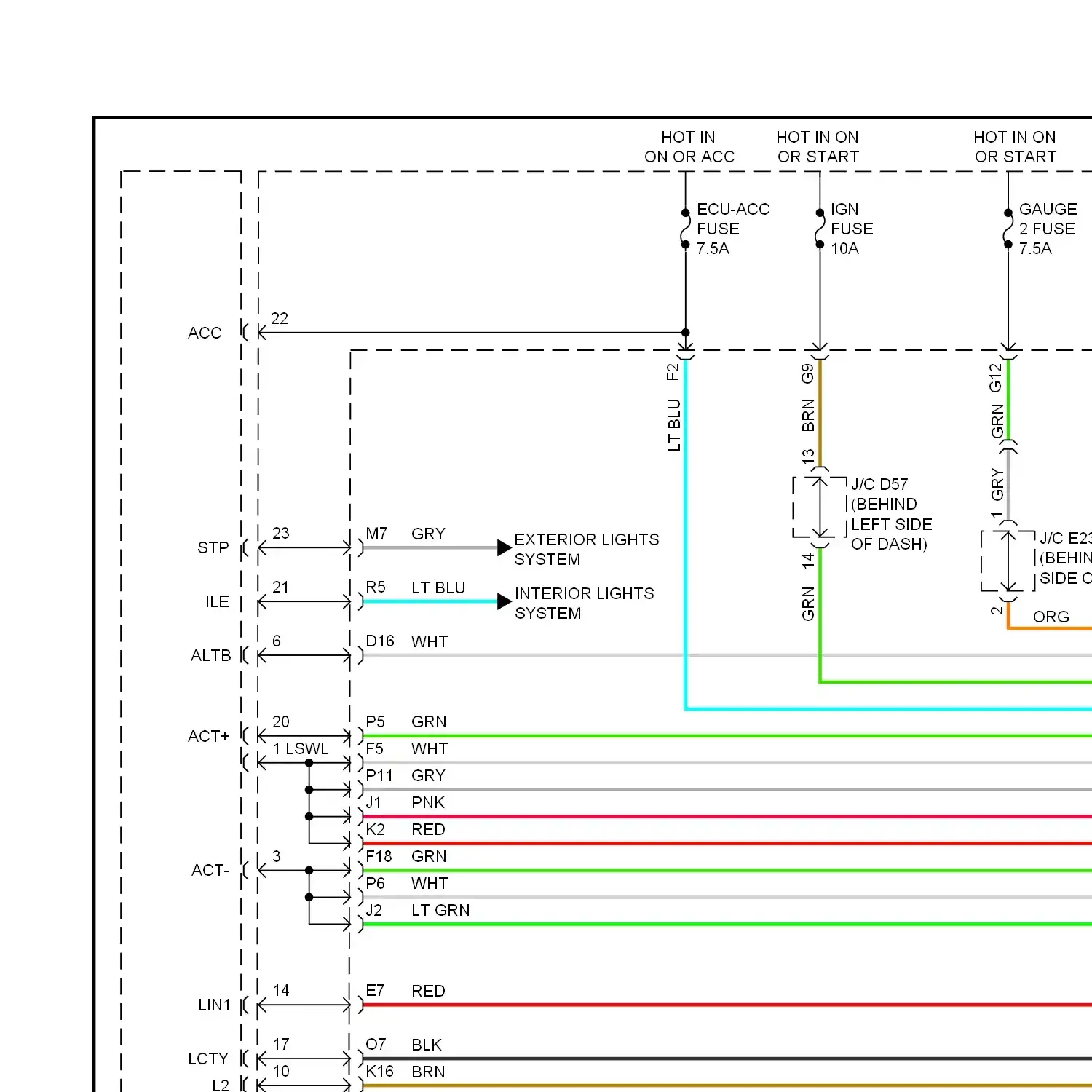1092x1092 pixels.
Task: Click the arrowhead pointing to EXTERIOR LIGHTS SYSTEM
Action: [x=505, y=547]
